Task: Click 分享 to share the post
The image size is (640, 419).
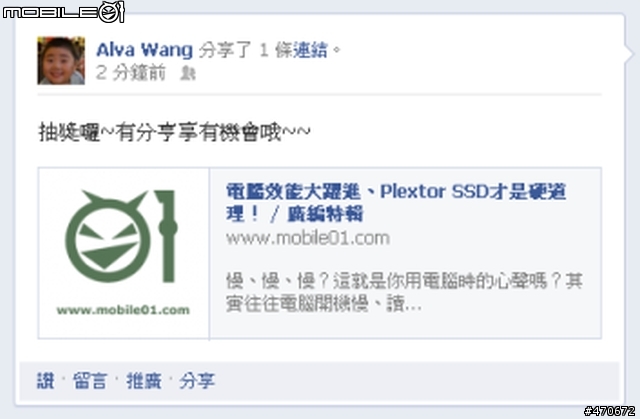Action: point(197,381)
